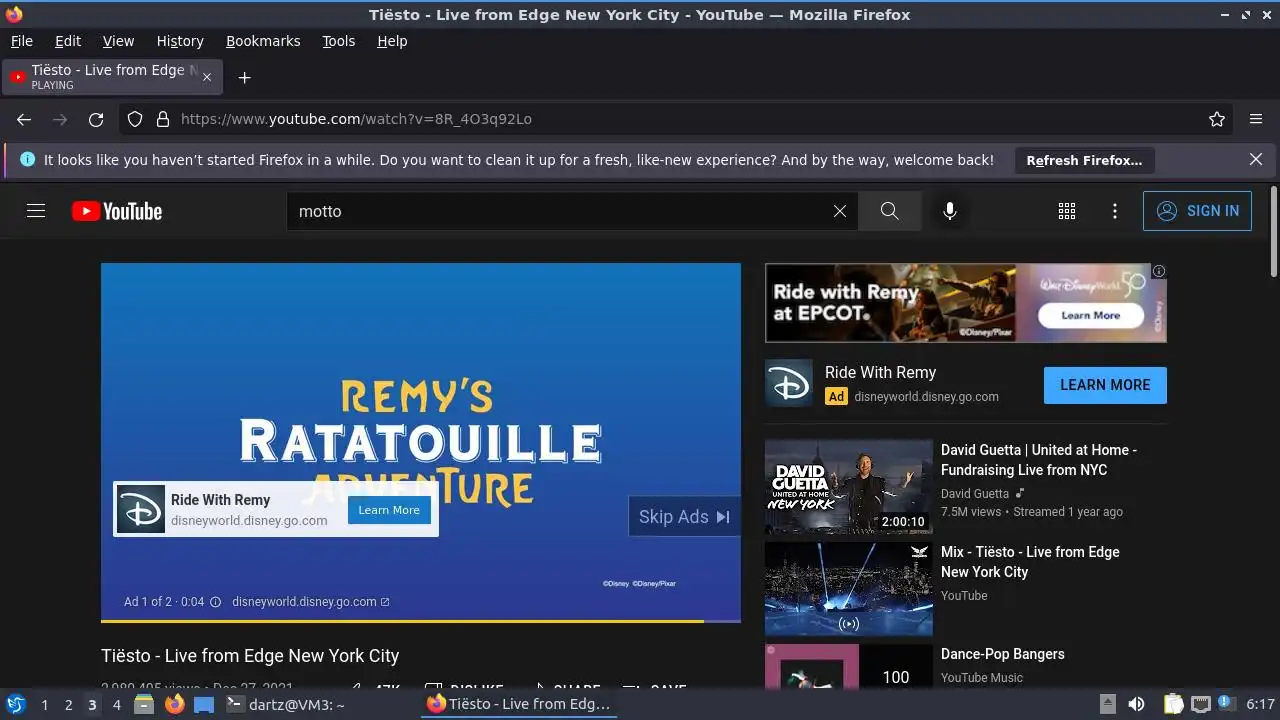Click the ad info icon beside 0:04
The width and height of the screenshot is (1280, 720).
[215, 602]
